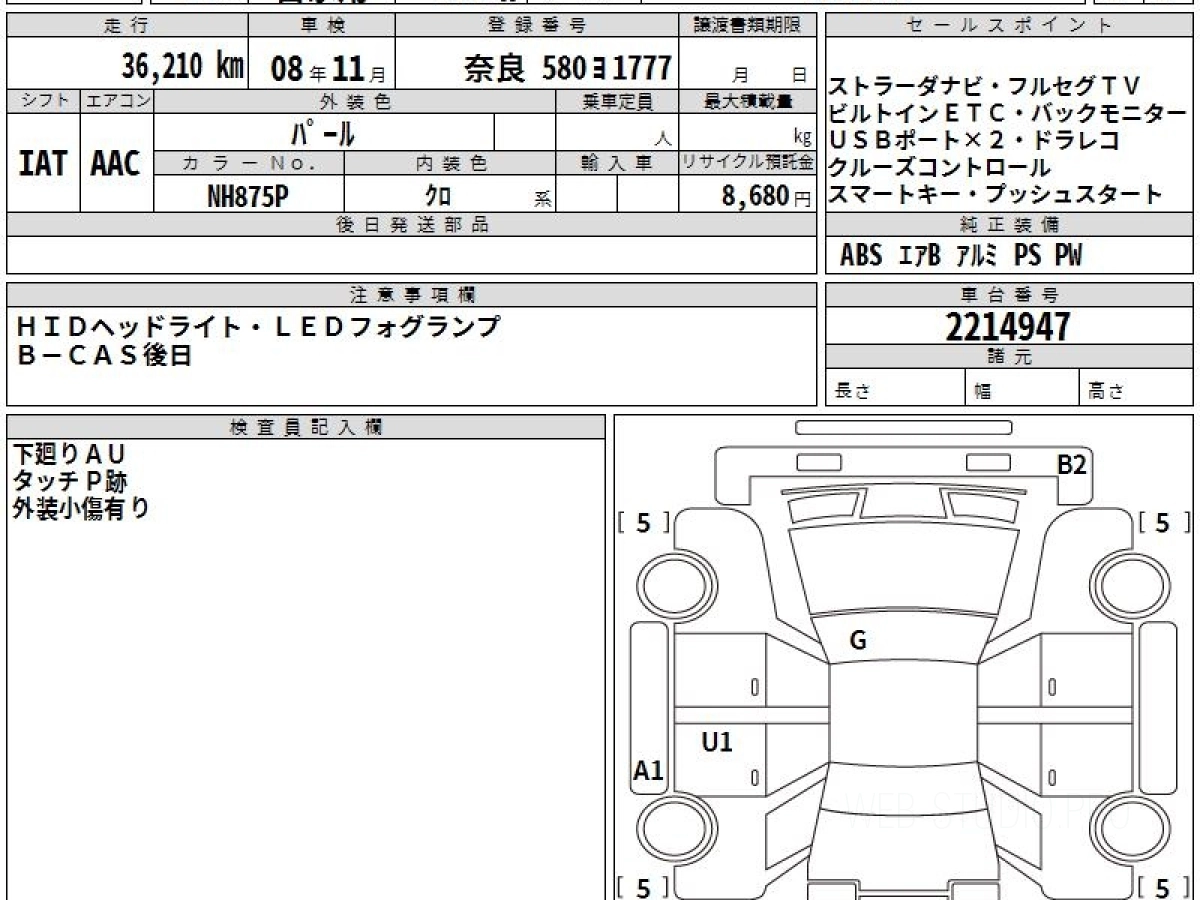Viewport: 1200px width, 900px height.
Task: Select the エアB equipment label
Action: click(920, 256)
